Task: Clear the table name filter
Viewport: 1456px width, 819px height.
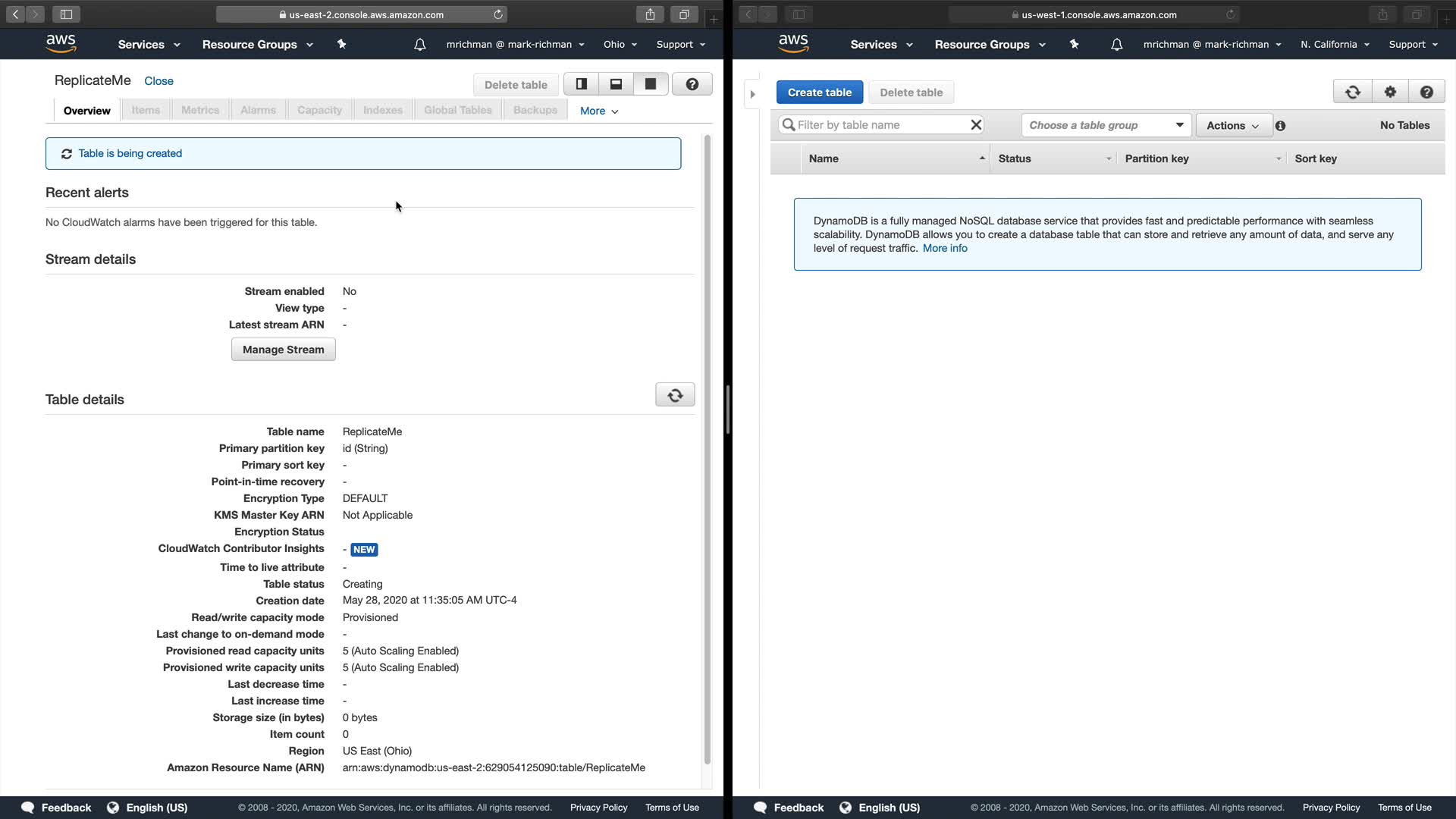Action: pos(976,125)
